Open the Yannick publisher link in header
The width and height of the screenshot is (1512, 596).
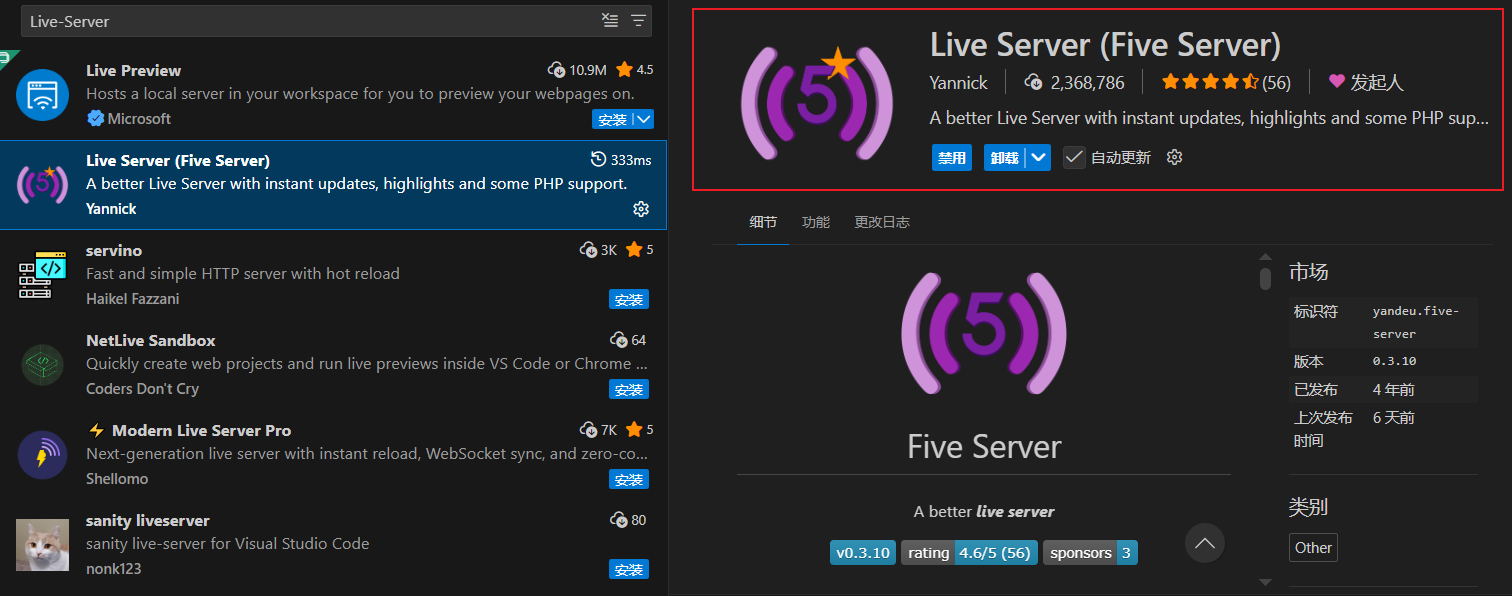click(x=958, y=82)
